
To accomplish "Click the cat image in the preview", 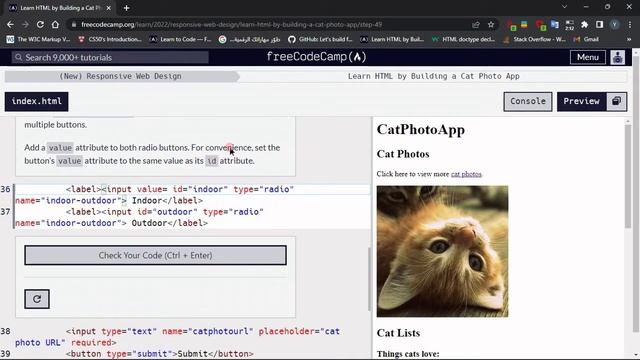I will tap(442, 251).
